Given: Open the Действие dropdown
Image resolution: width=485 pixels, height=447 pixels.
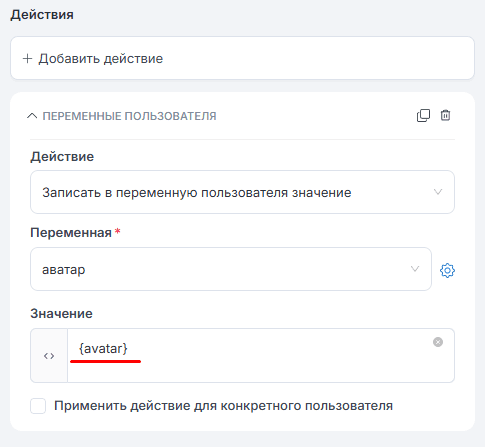Looking at the screenshot, I should (x=242, y=192).
